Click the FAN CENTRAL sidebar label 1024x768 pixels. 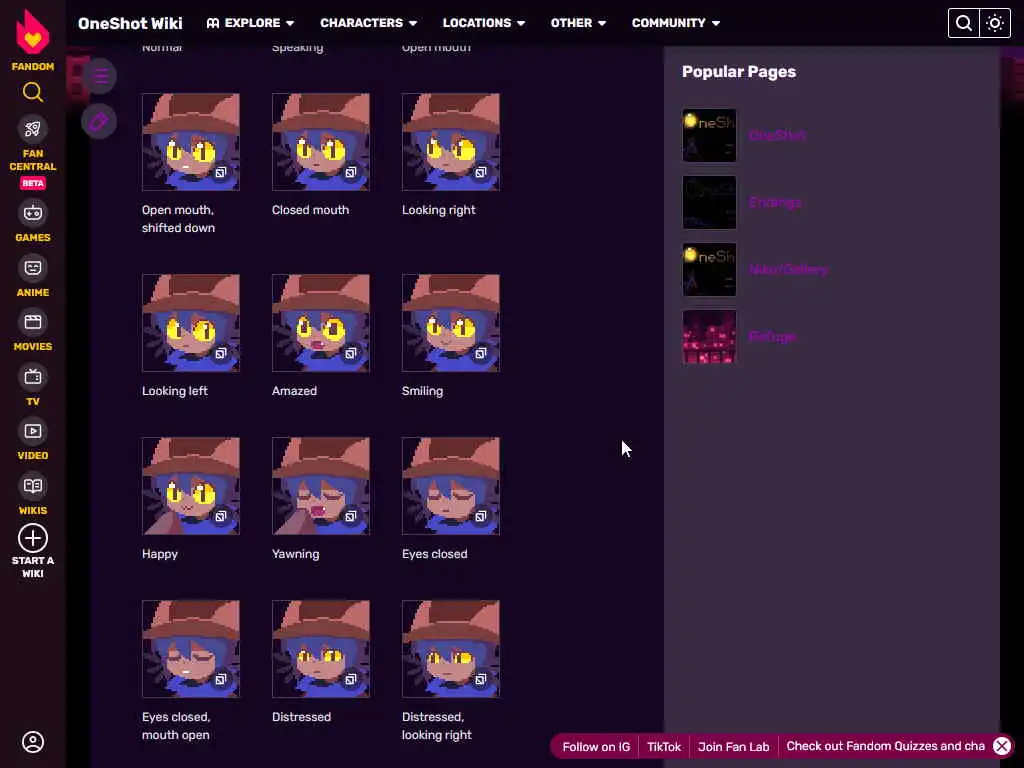pos(33,160)
